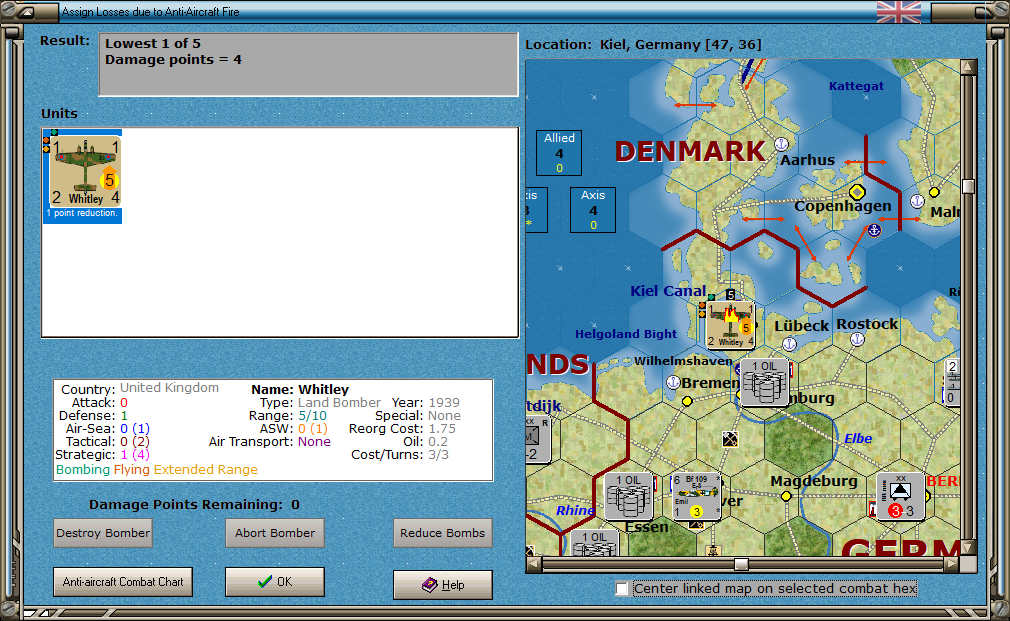Click the 'Bombing' ability label
The width and height of the screenshot is (1010, 621).
pyautogui.click(x=83, y=470)
